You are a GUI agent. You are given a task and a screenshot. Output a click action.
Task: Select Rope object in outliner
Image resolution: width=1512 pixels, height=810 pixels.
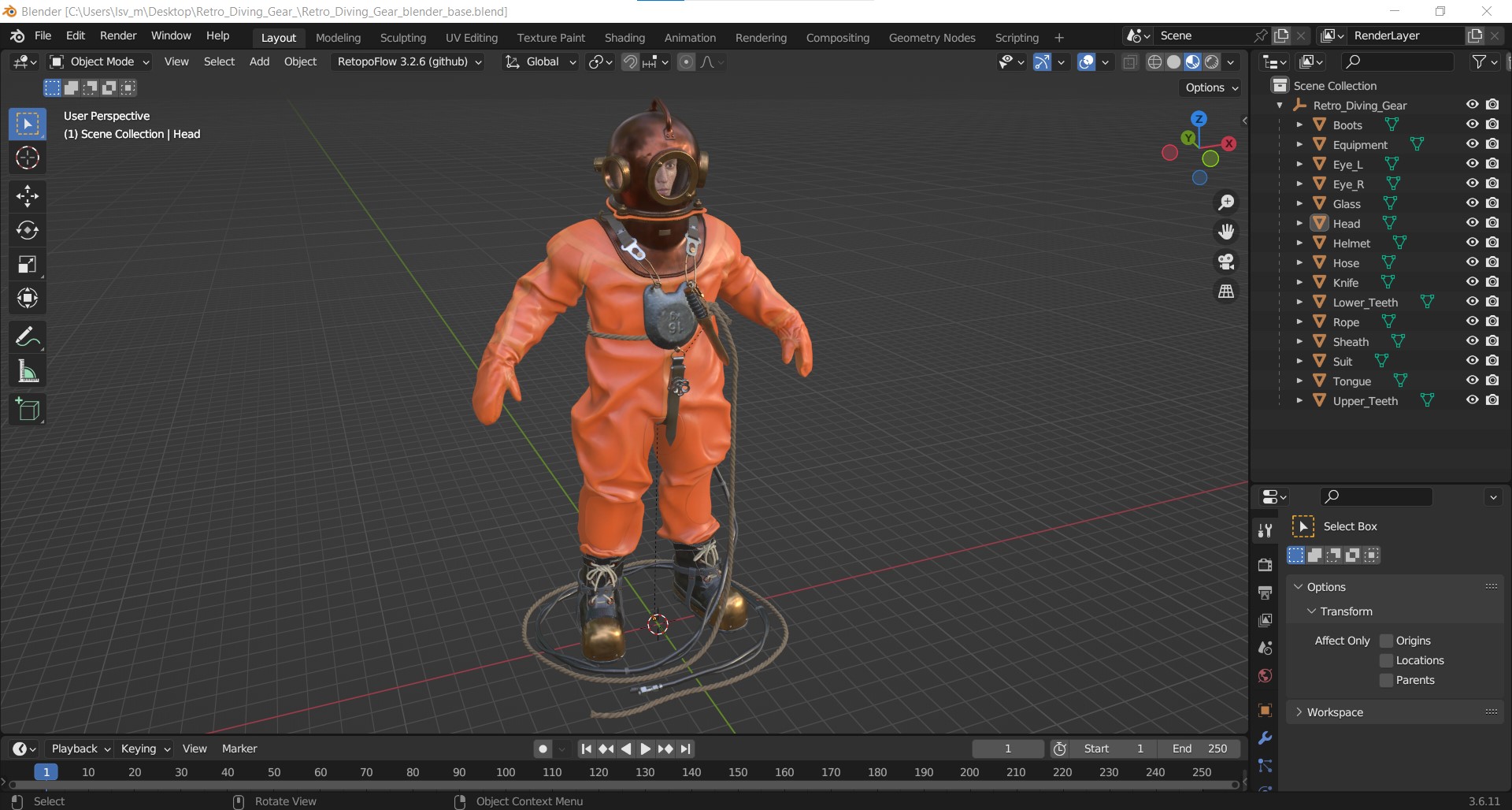coord(1346,321)
